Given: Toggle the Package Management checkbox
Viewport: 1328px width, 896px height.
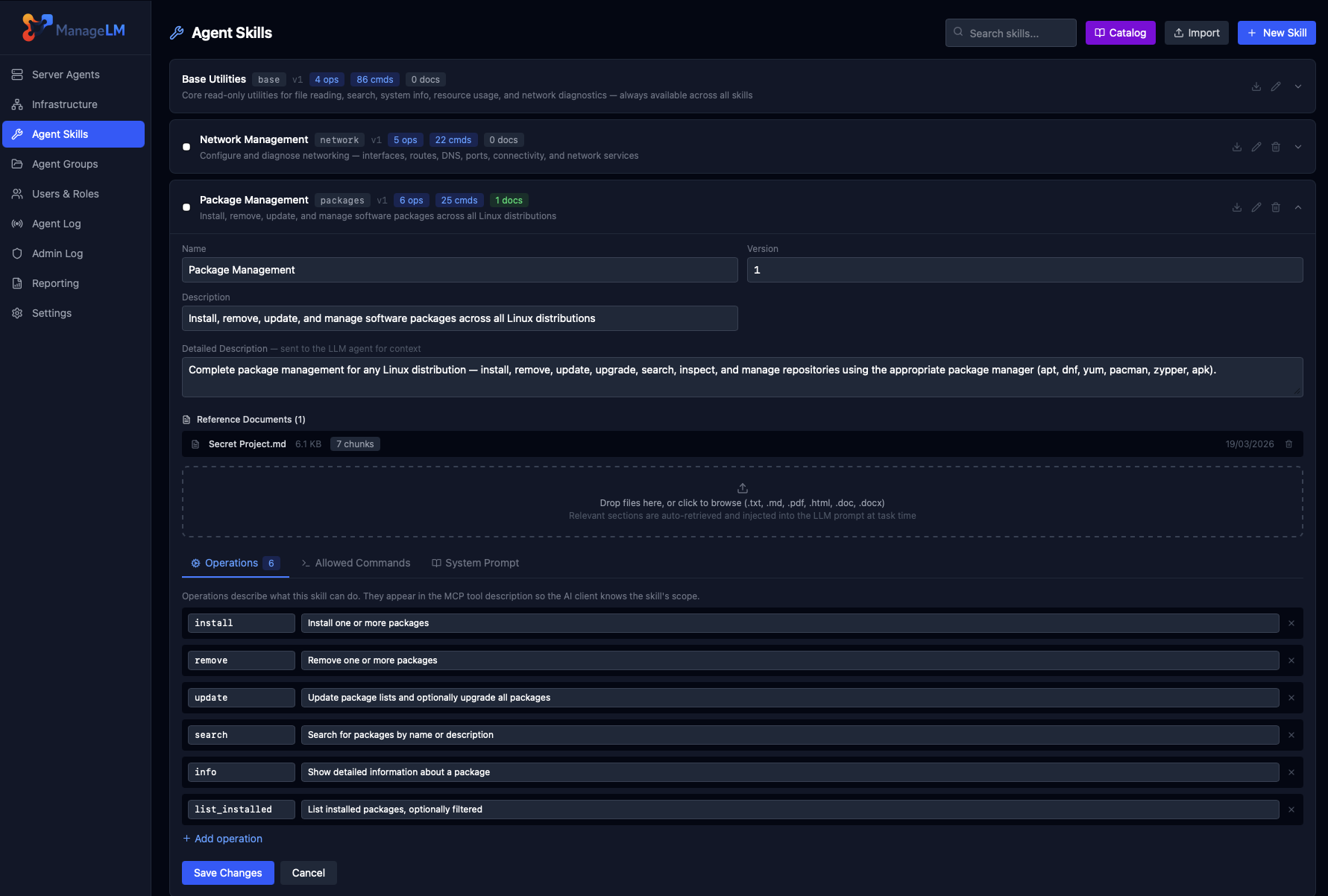Looking at the screenshot, I should tap(186, 207).
